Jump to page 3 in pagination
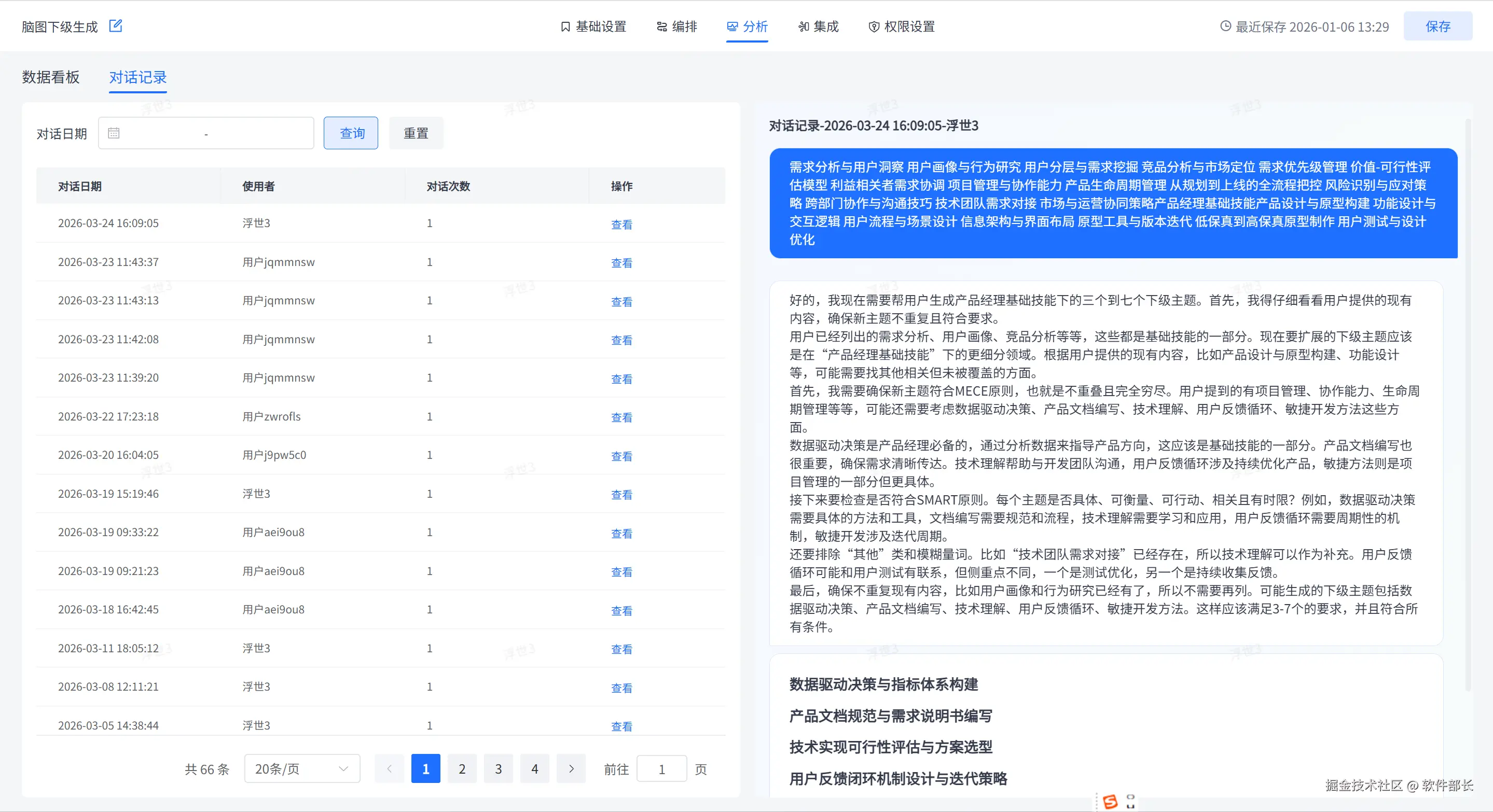The image size is (1493, 812). click(498, 768)
